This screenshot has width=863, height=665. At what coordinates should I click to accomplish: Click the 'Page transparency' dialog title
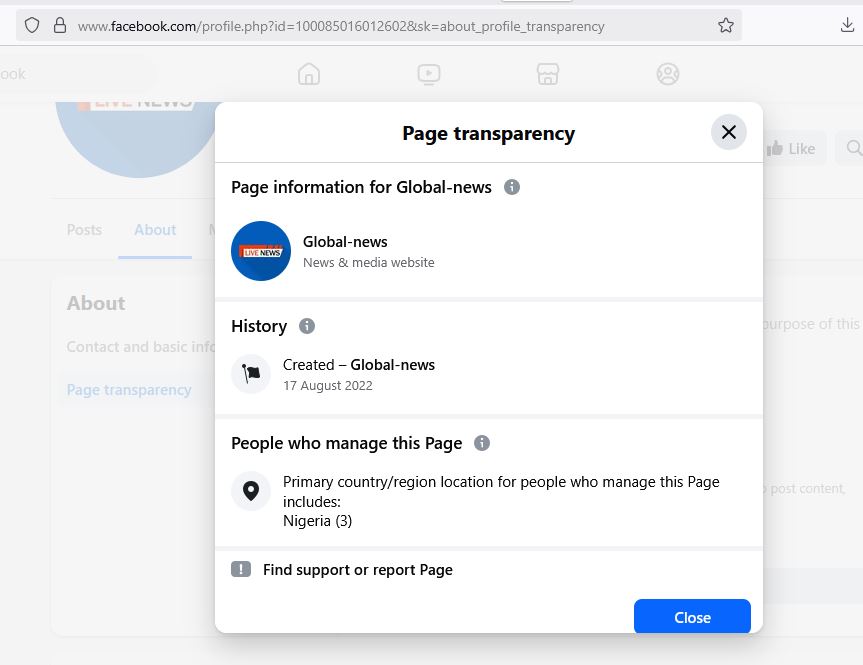[x=488, y=133]
